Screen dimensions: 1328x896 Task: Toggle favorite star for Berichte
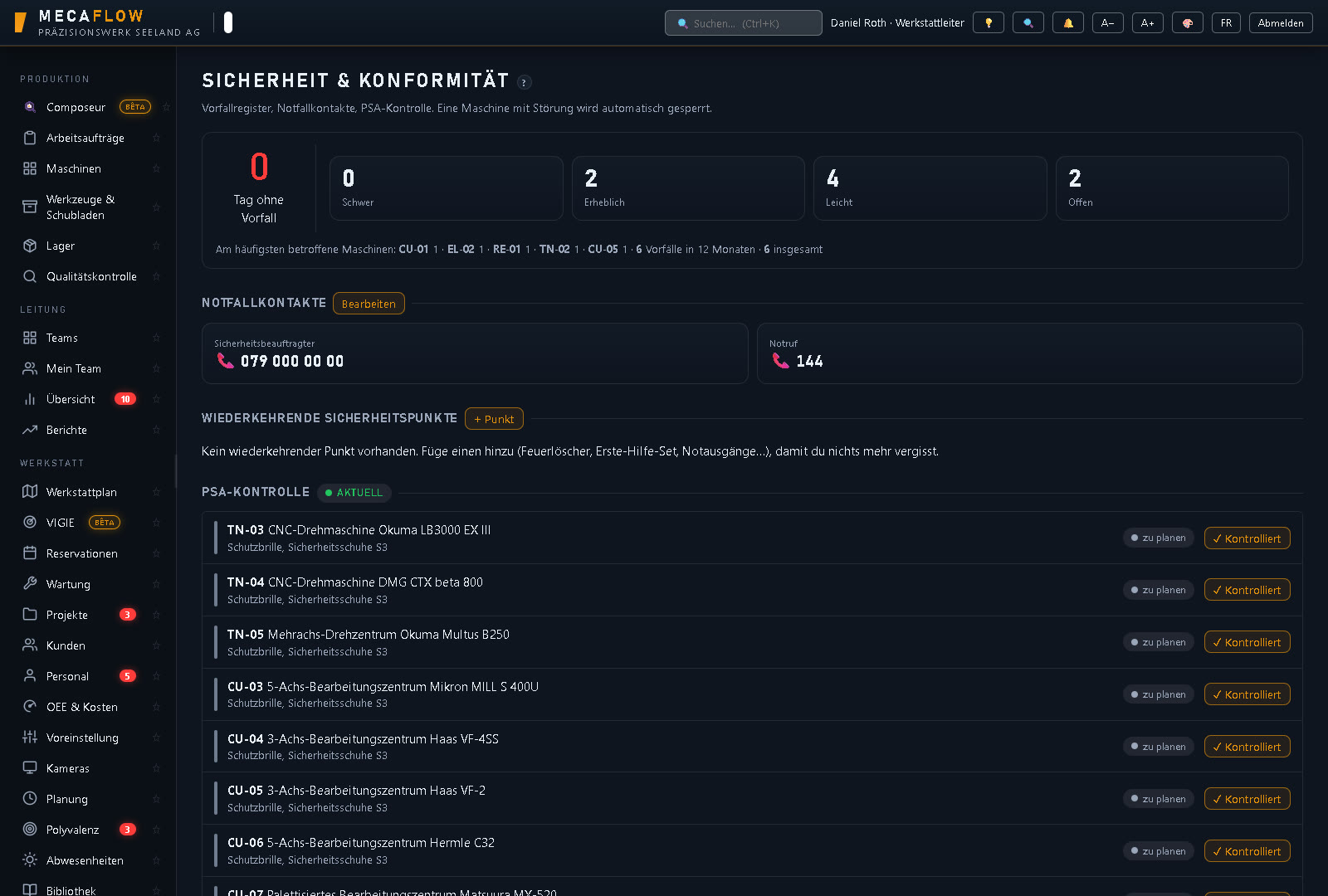coord(156,430)
